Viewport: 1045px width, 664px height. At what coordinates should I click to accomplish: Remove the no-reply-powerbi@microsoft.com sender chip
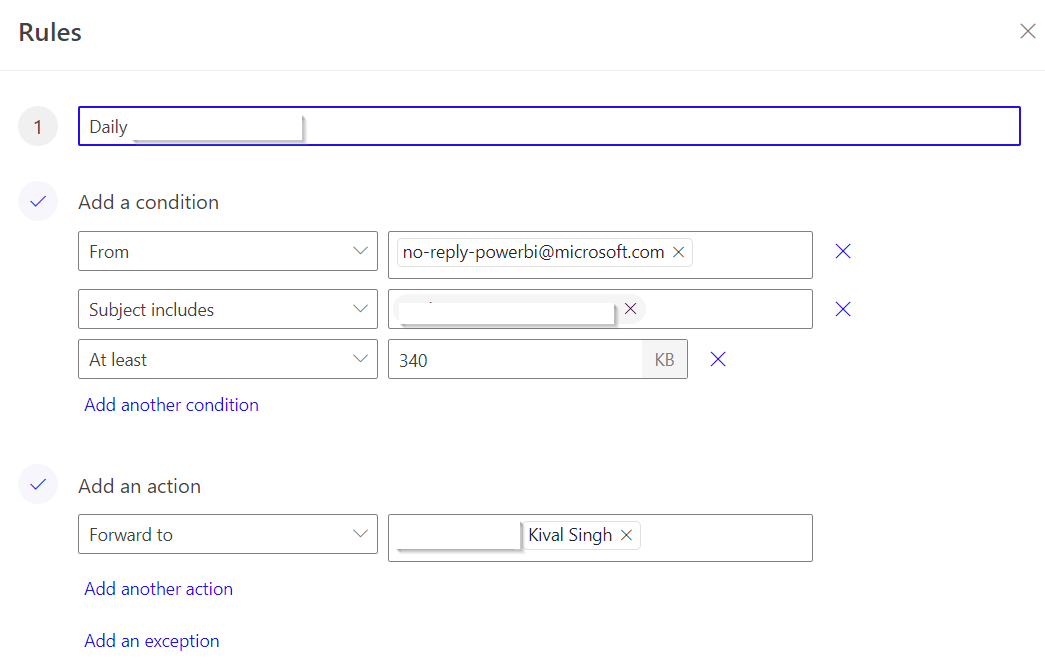click(x=678, y=252)
